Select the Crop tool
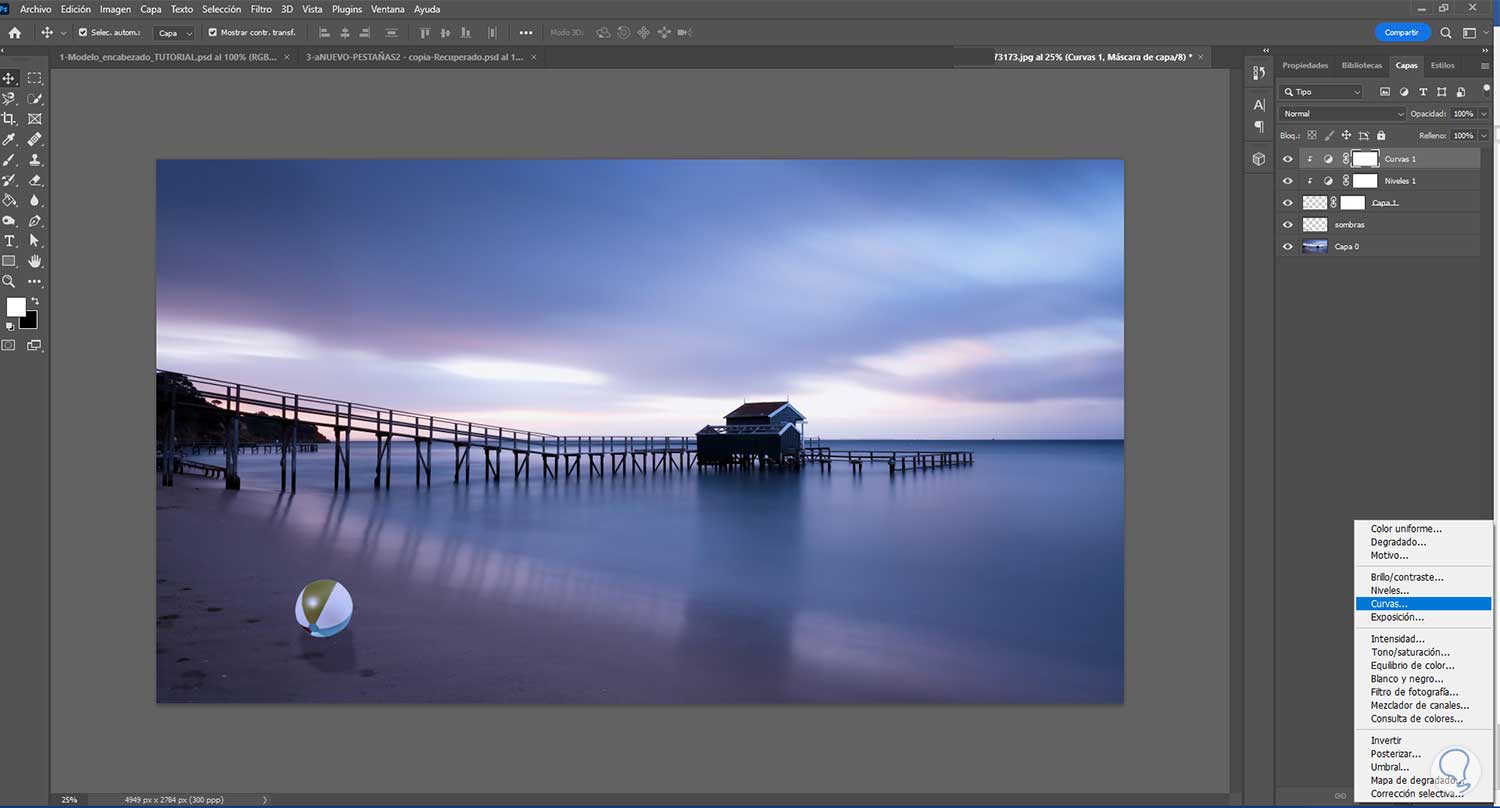This screenshot has width=1500, height=808. point(9,119)
